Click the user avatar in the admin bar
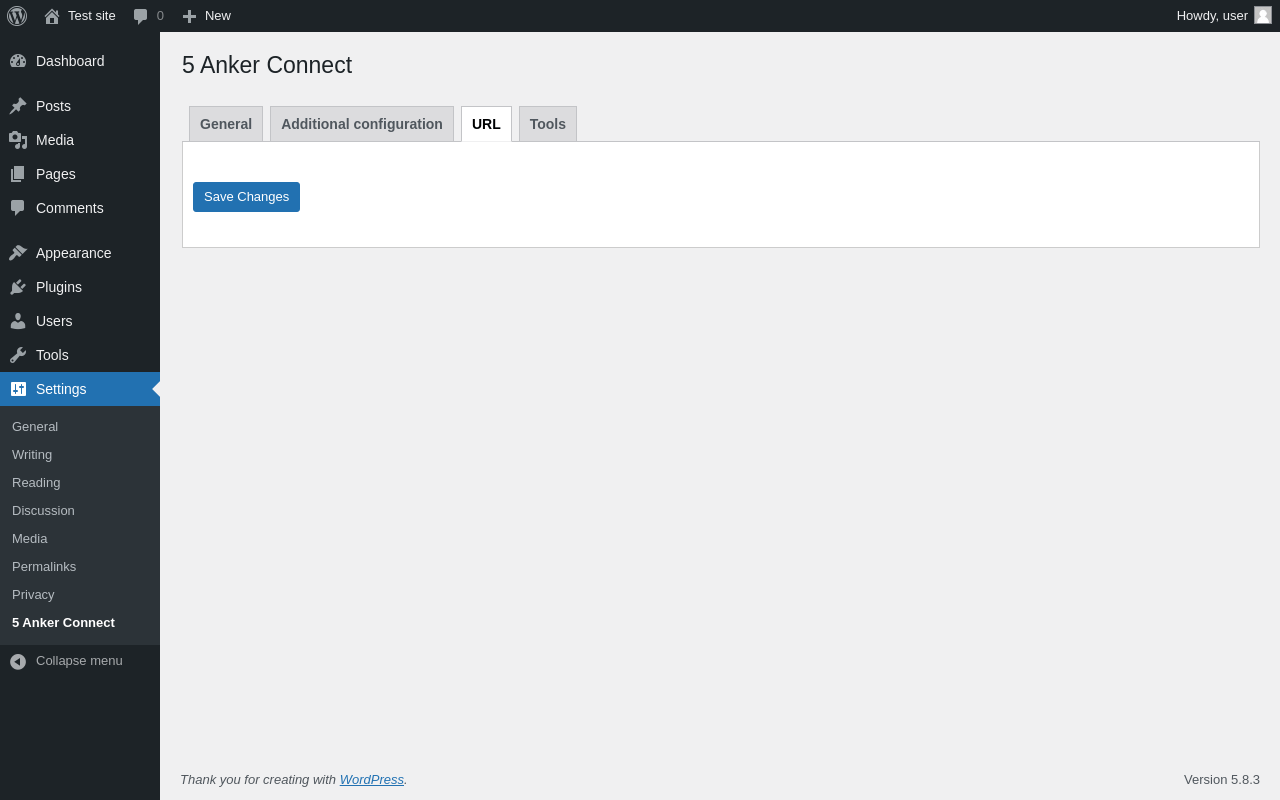This screenshot has width=1280, height=800. 1263,15
